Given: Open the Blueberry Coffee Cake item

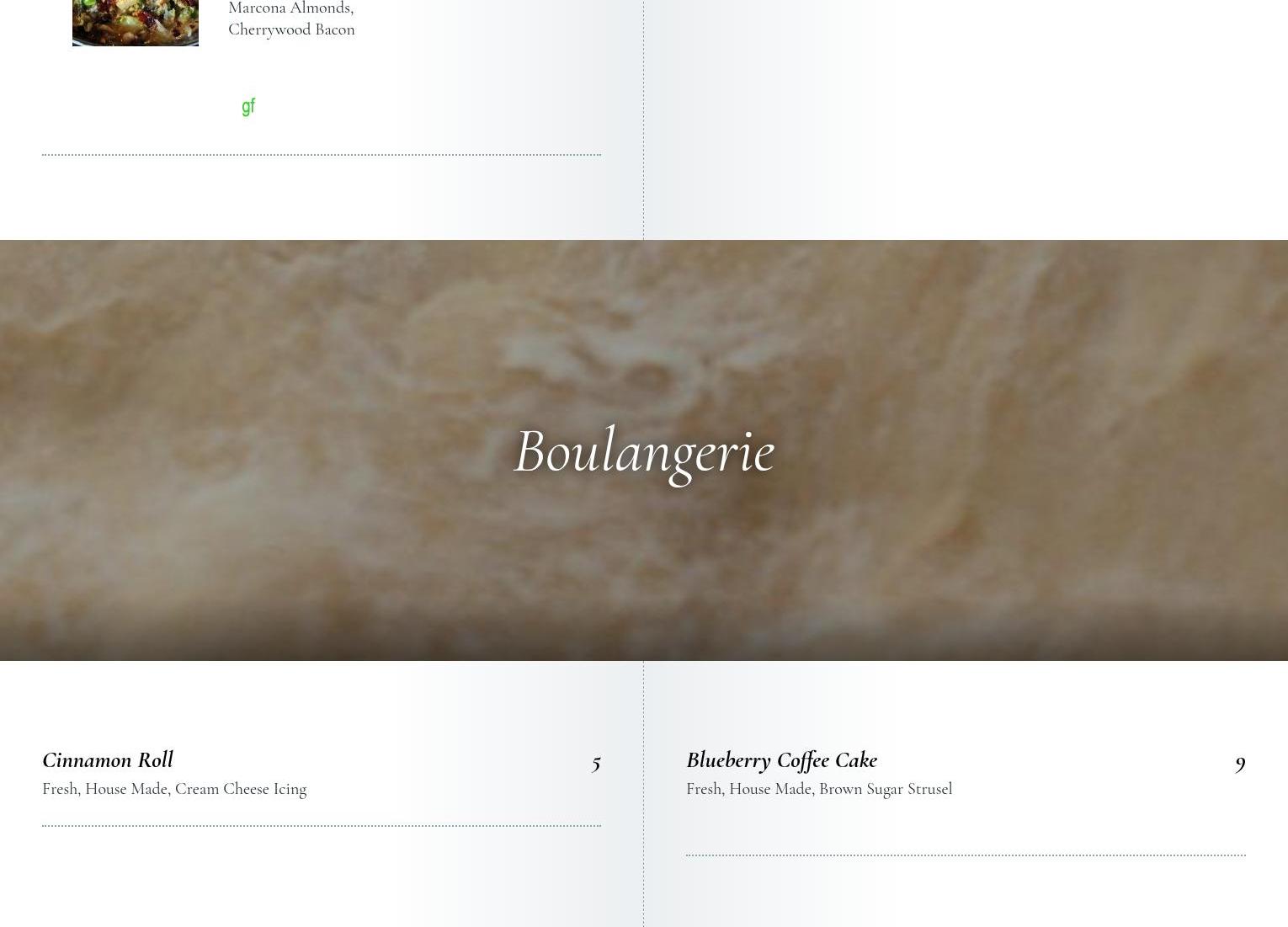Looking at the screenshot, I should point(781,759).
